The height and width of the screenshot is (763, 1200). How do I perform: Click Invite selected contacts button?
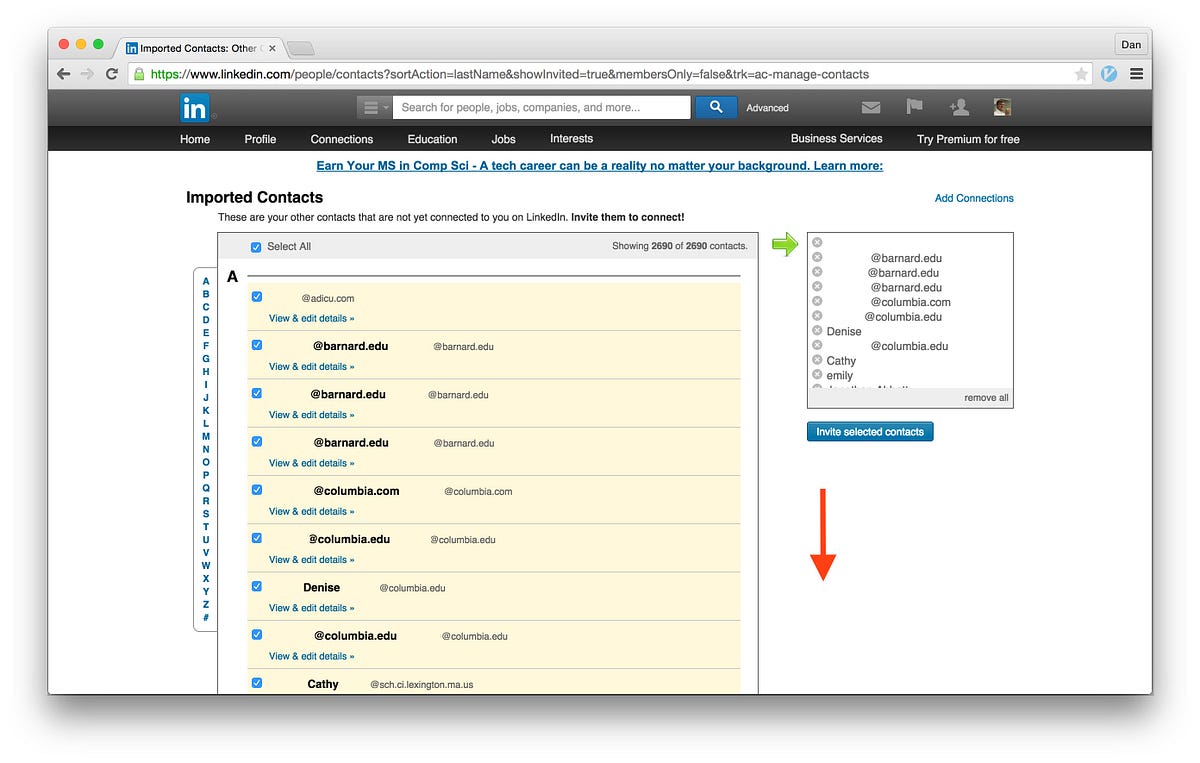[x=870, y=432]
